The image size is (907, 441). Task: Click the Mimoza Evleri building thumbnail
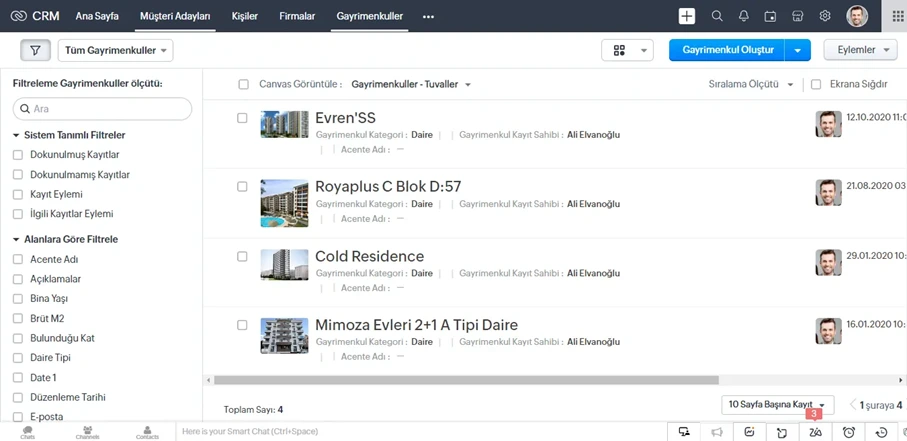click(285, 336)
